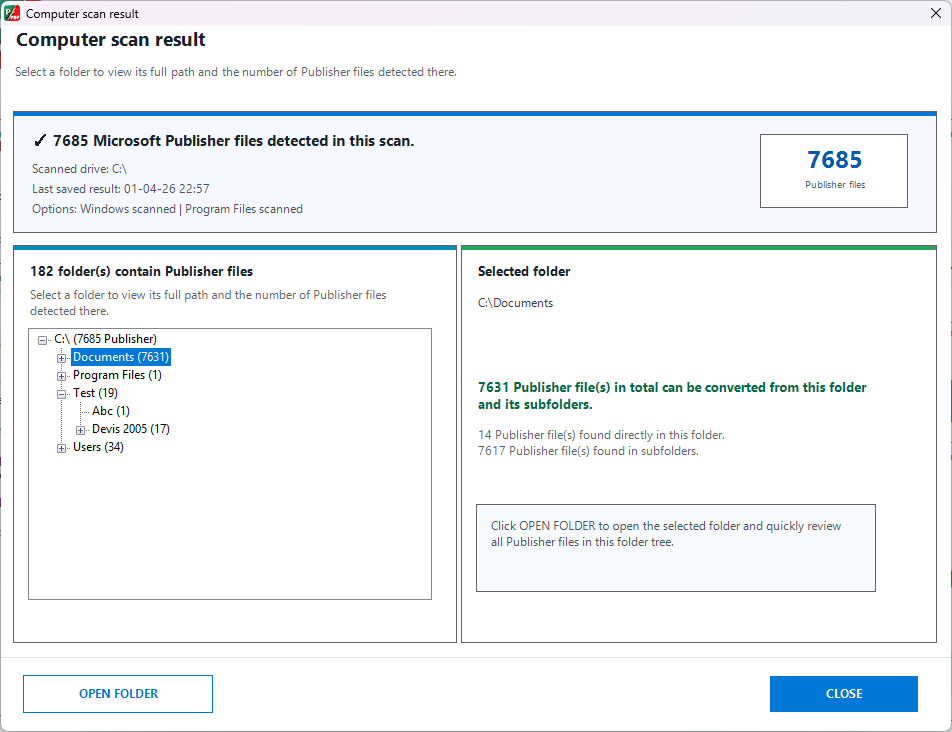Click the OPEN FOLDER button

point(118,694)
